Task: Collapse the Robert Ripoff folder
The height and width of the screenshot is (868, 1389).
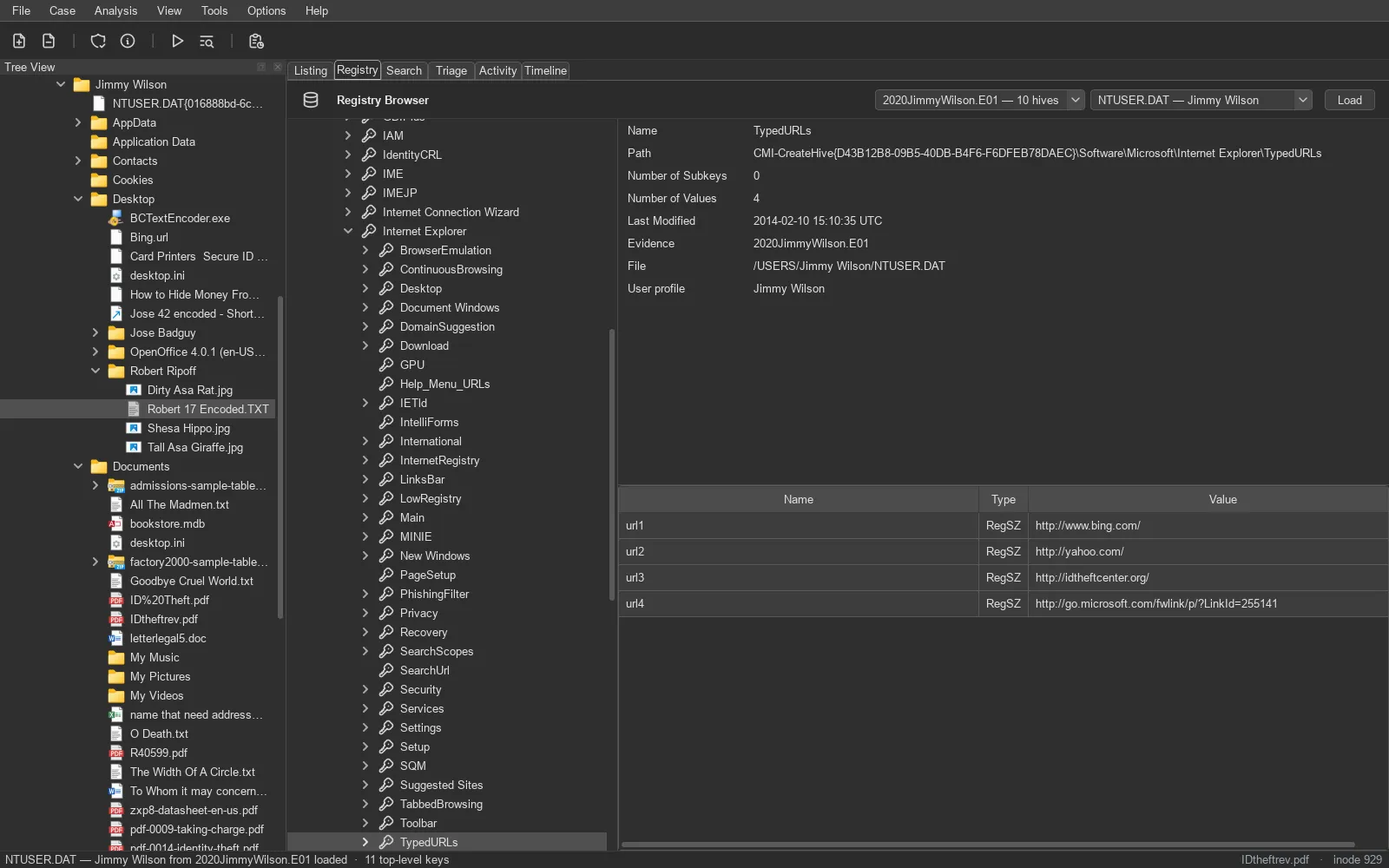Action: (x=95, y=371)
